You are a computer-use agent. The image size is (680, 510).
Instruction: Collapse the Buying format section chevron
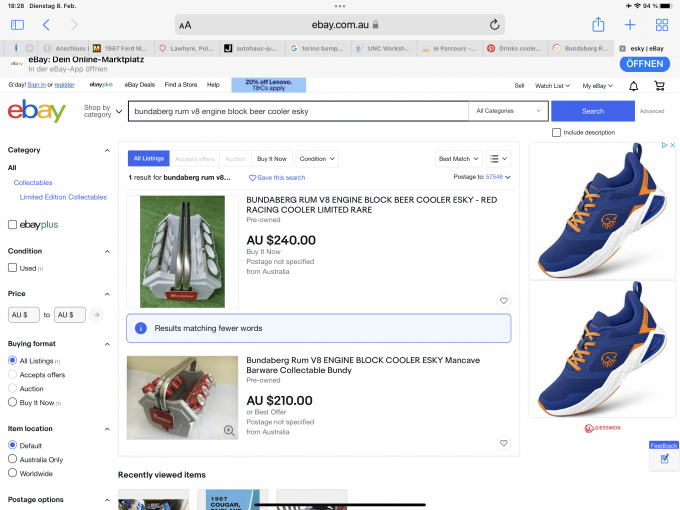pos(107,344)
